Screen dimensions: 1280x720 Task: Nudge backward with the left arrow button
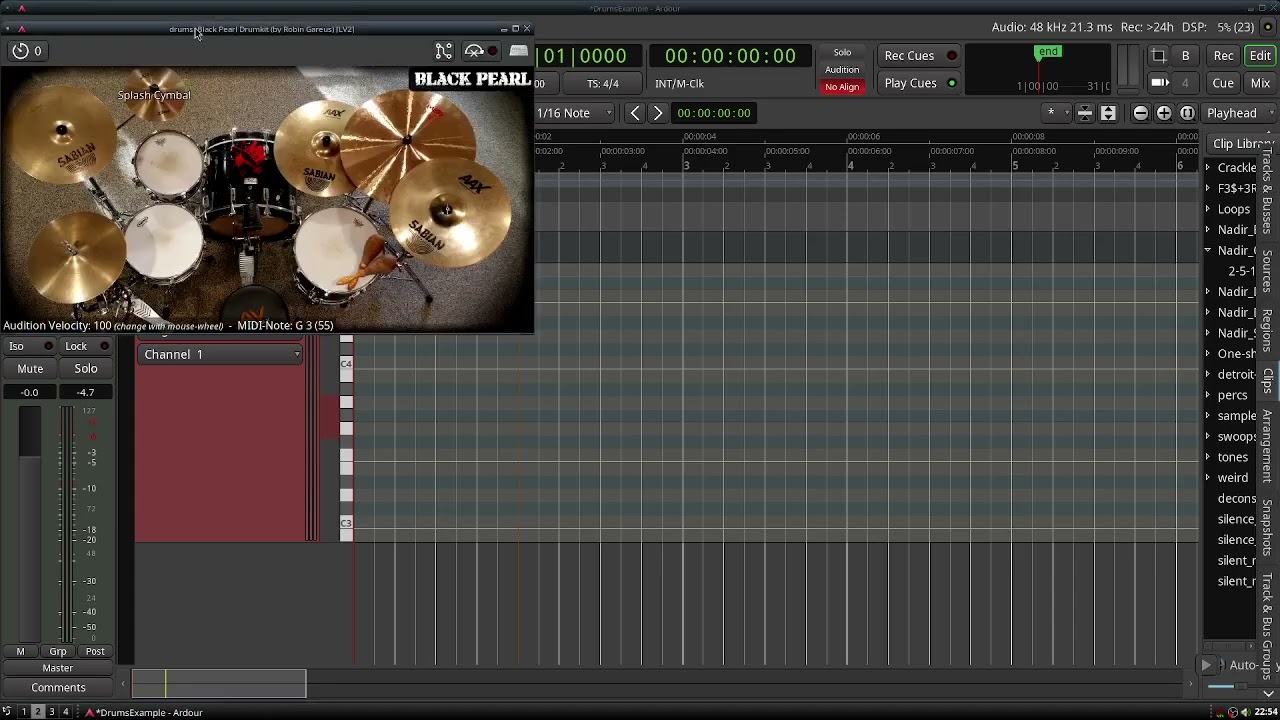[x=635, y=113]
